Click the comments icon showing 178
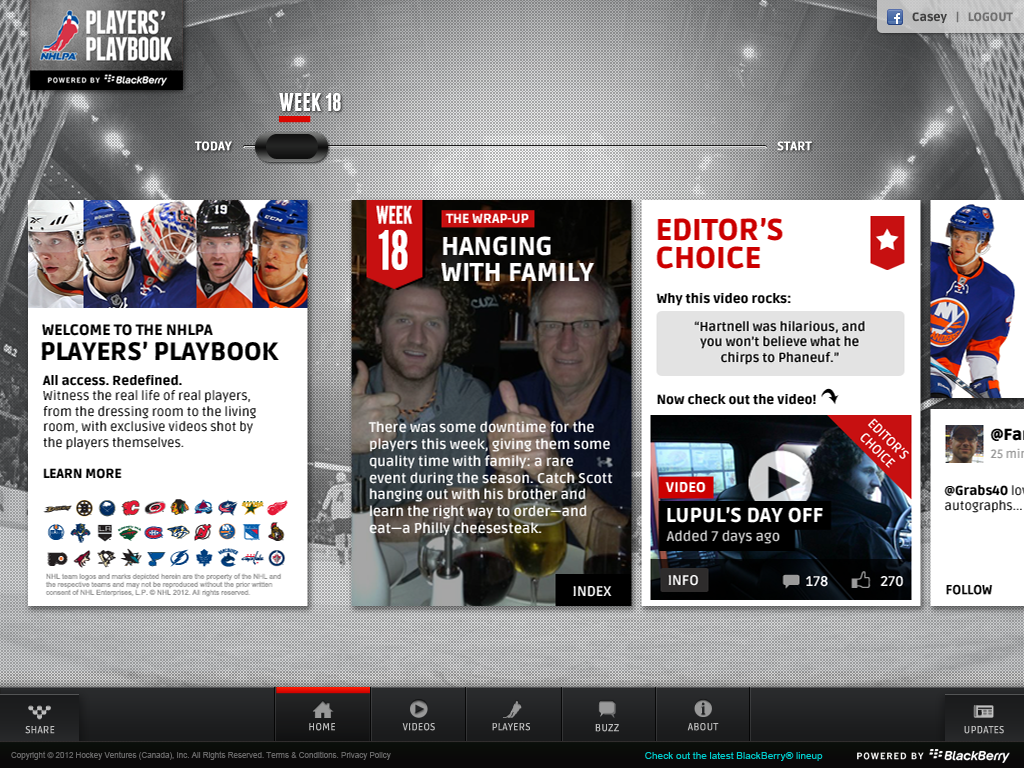1024x768 pixels. (x=790, y=581)
